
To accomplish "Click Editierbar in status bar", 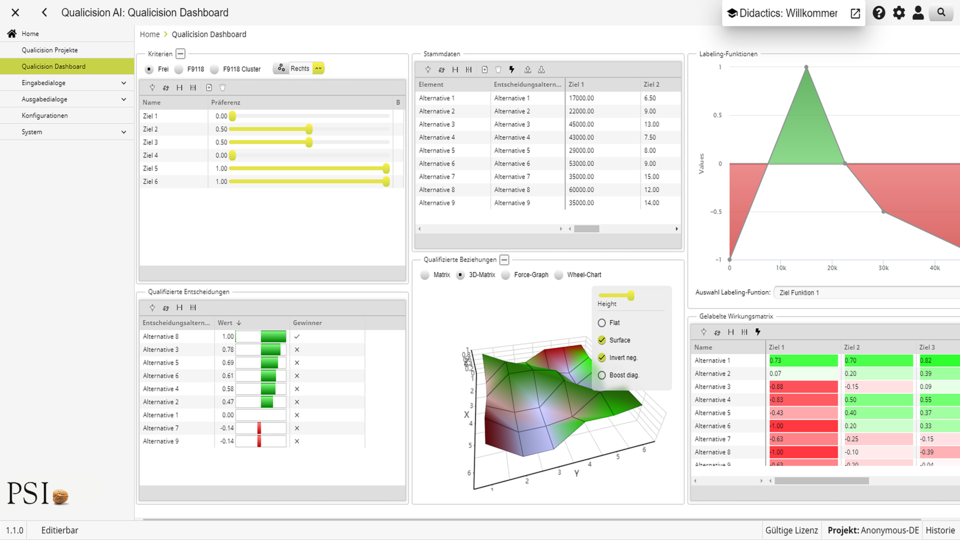I will [59, 530].
